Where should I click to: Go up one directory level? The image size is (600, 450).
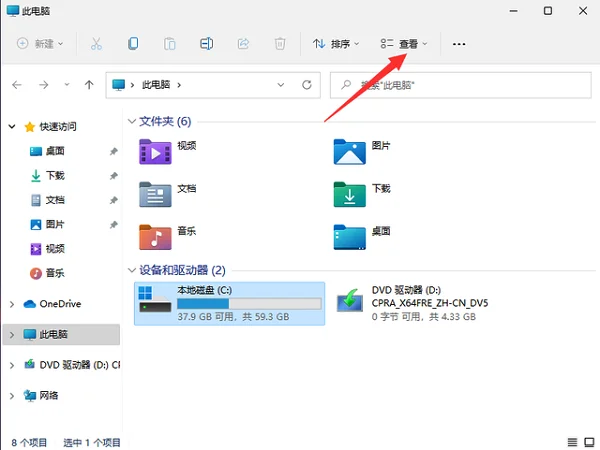tap(90, 85)
